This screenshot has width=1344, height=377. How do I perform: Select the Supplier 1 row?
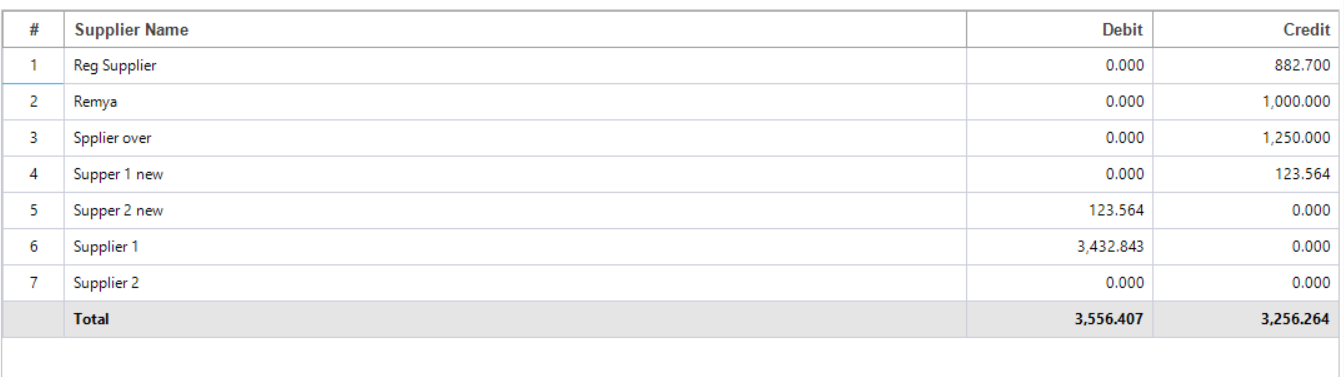pos(672,246)
